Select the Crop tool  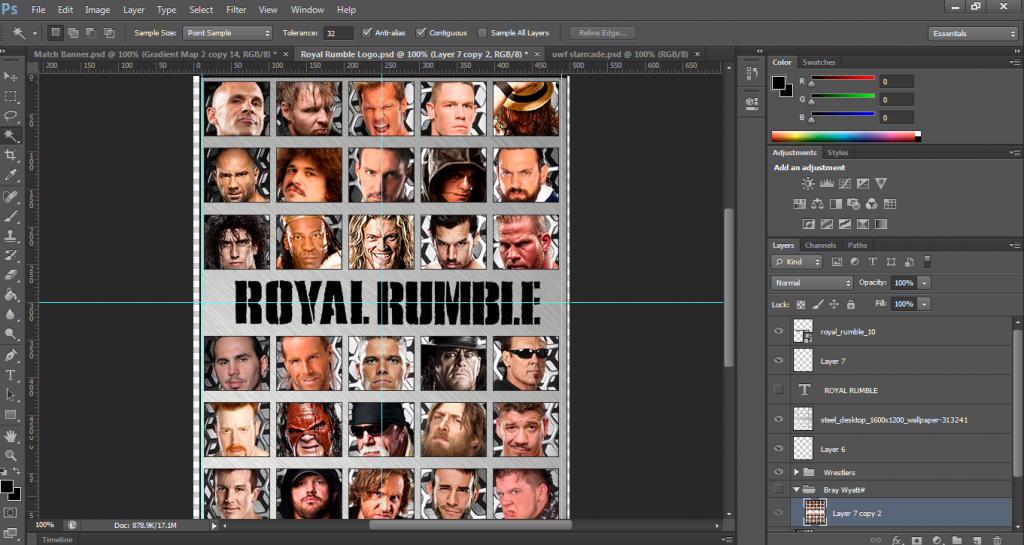(10, 155)
